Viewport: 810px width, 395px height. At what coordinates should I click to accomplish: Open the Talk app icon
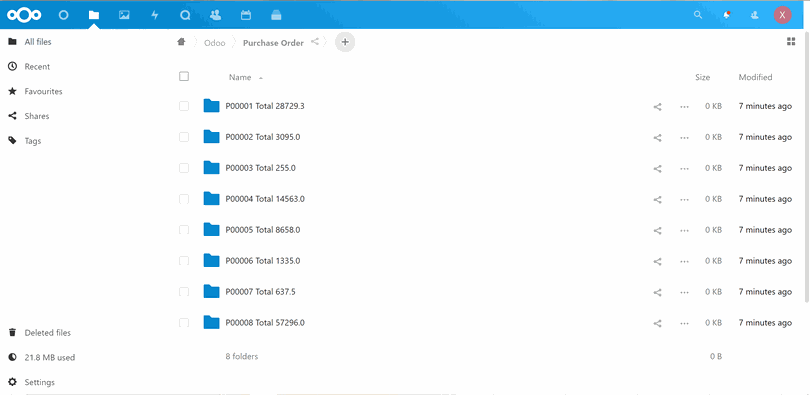click(185, 15)
